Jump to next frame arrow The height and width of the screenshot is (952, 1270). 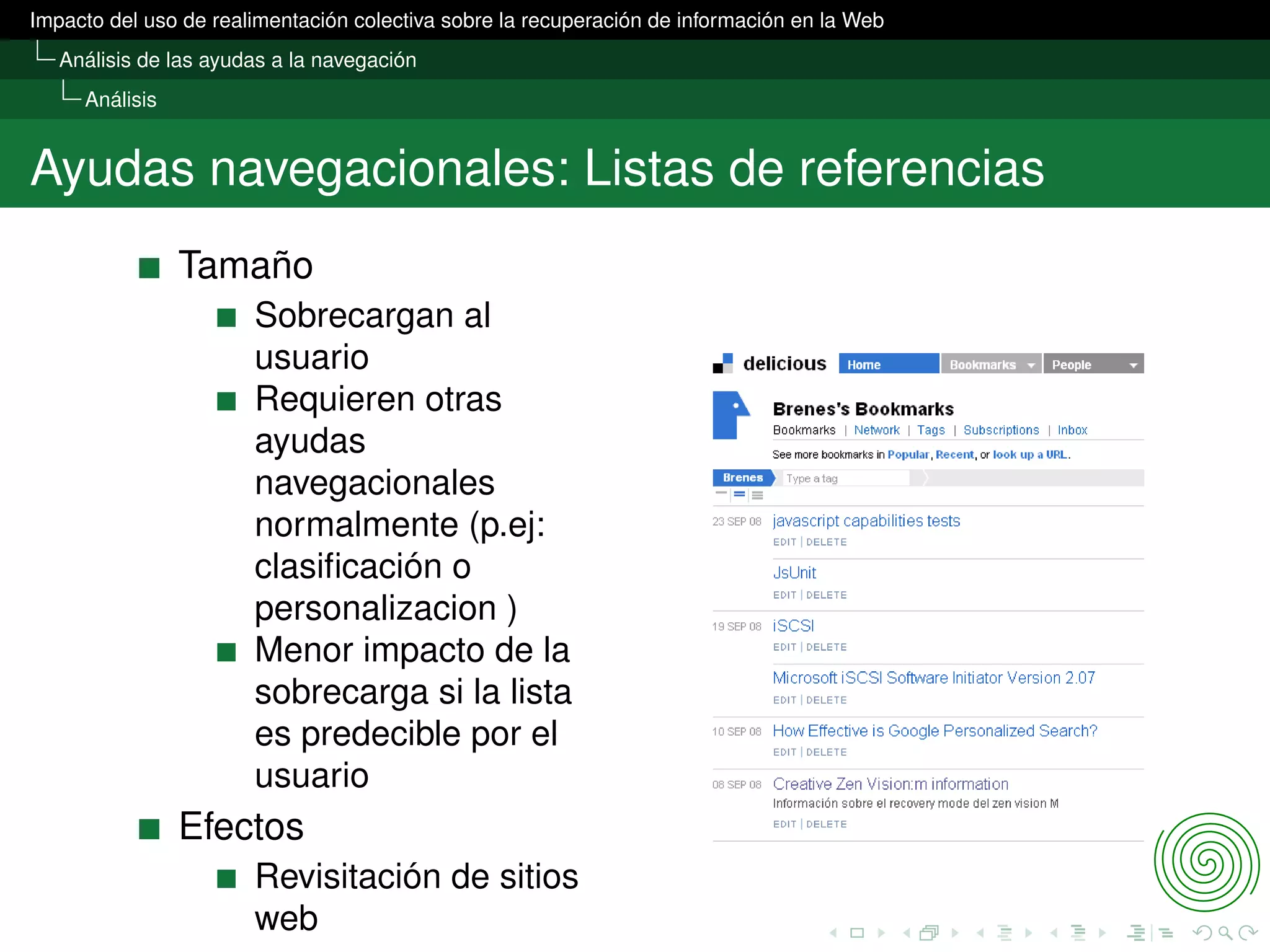(955, 933)
